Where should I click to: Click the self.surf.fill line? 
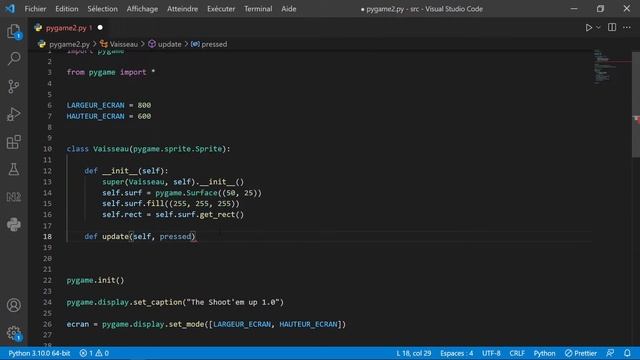tap(171, 204)
